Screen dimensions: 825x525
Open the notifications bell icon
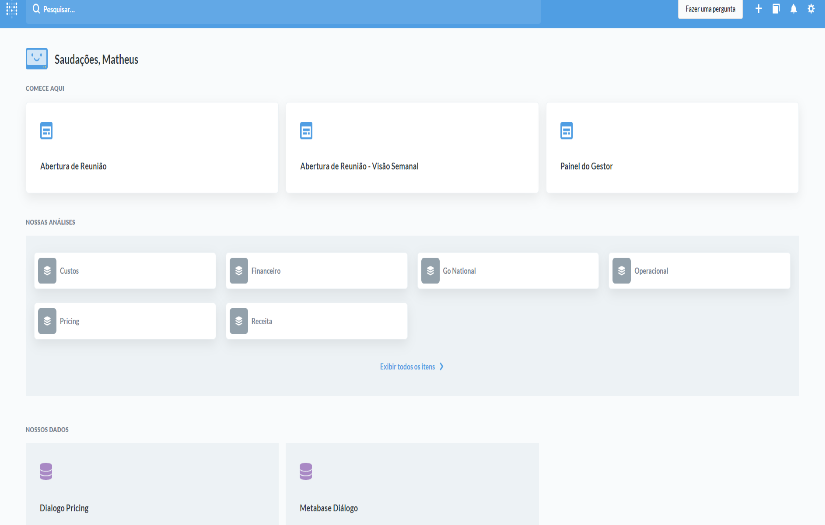[x=793, y=9]
